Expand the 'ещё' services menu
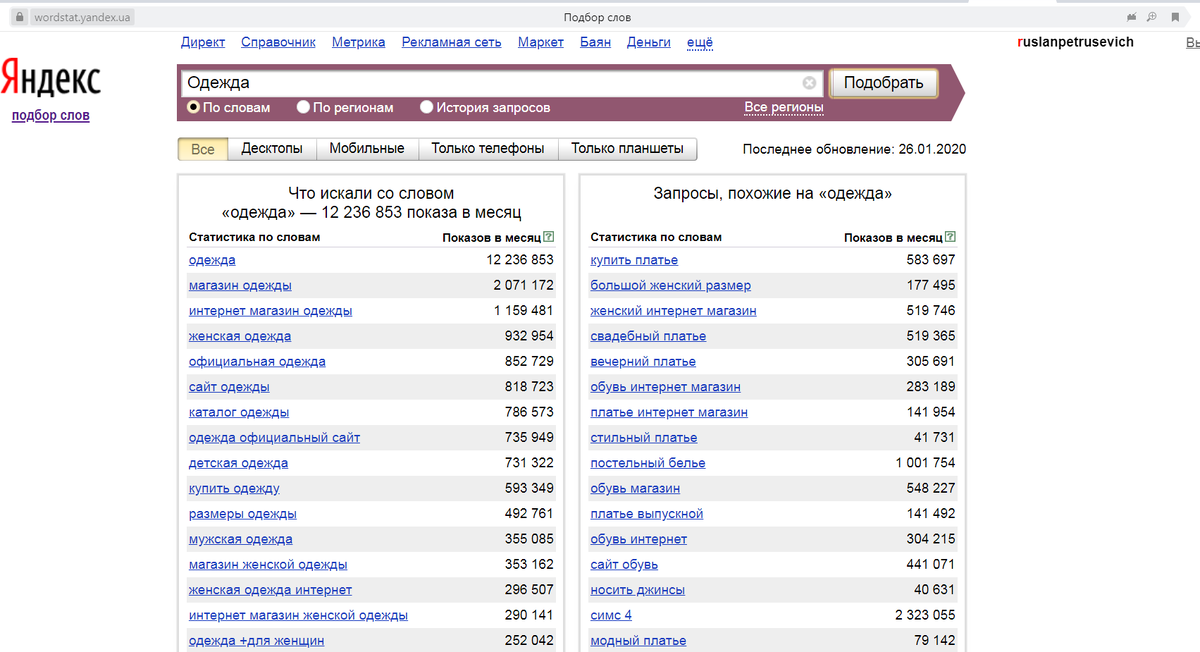This screenshot has height=652, width=1200. click(x=700, y=42)
